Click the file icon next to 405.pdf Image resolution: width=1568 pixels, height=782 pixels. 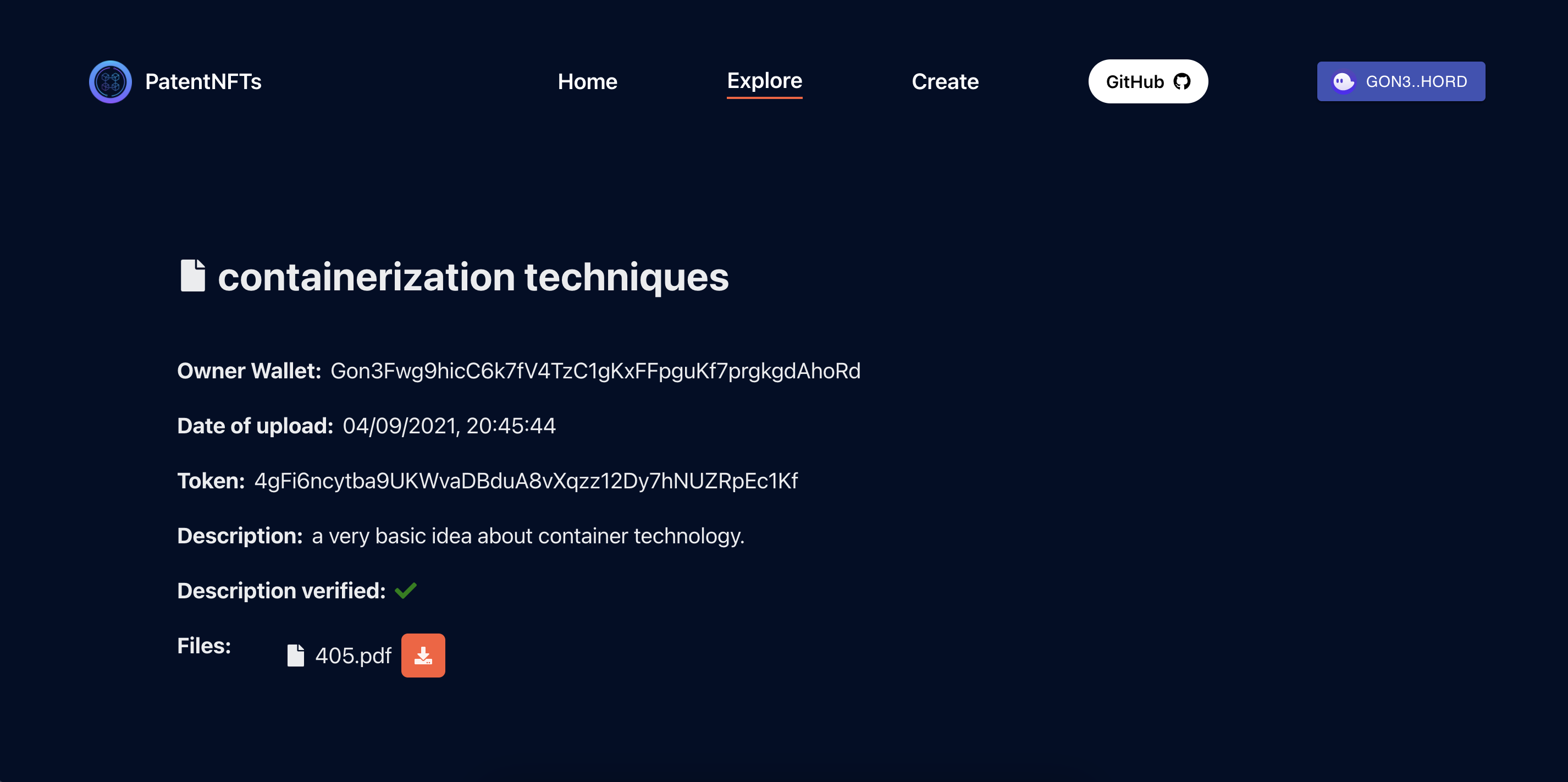coord(296,656)
